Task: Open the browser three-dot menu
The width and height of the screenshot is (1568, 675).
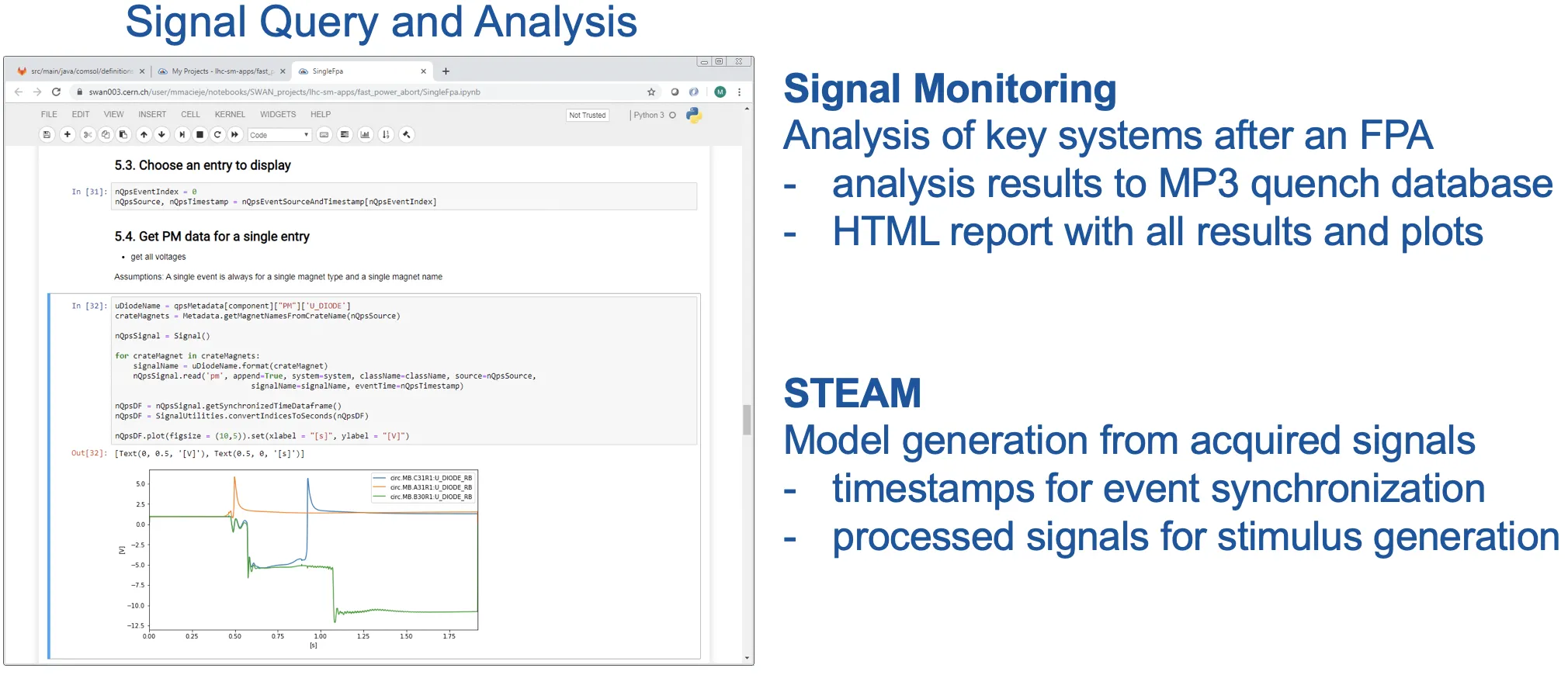Action: pos(739,92)
